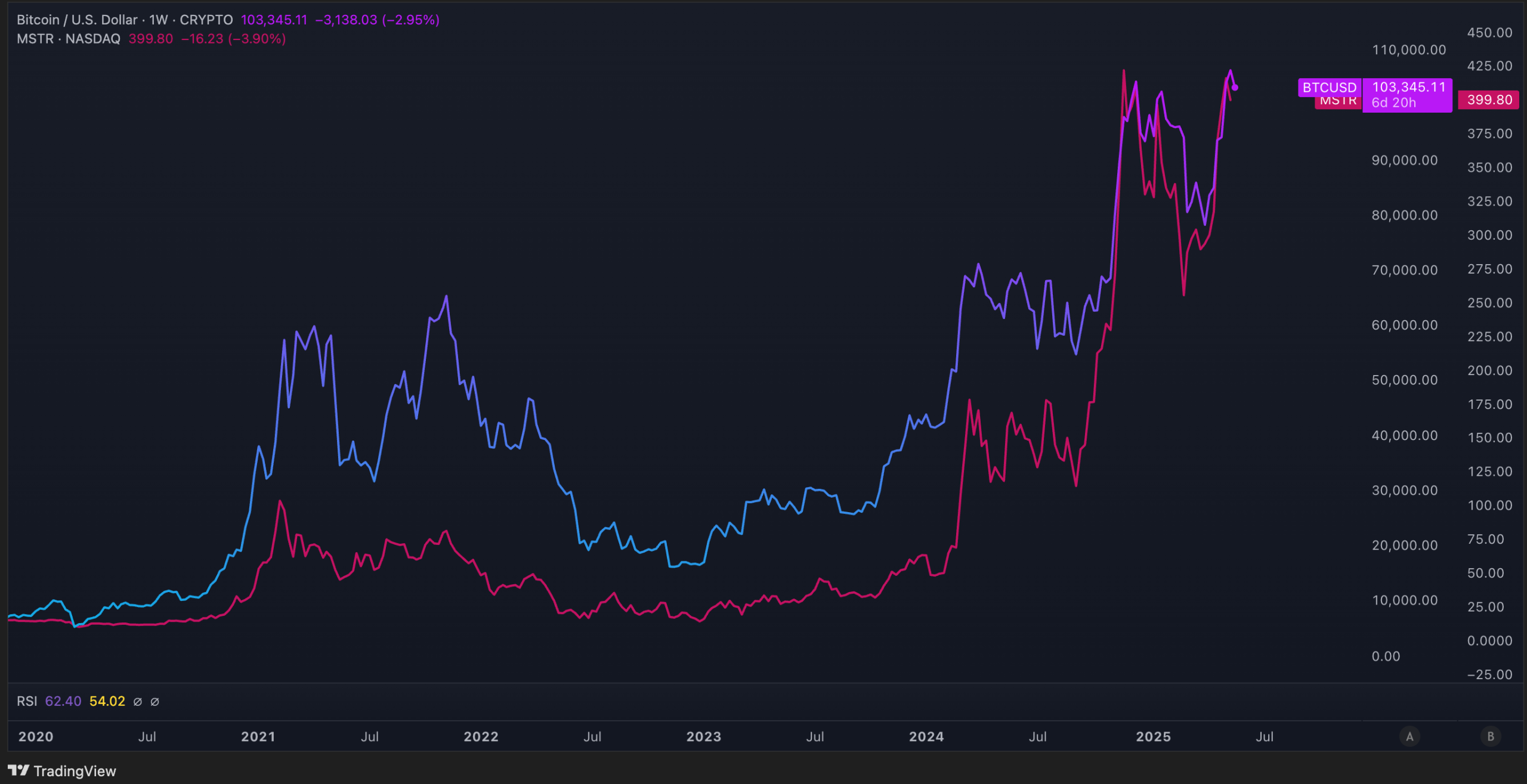Click the −25.00 MSTR scale label
Image resolution: width=1527 pixels, height=784 pixels.
(1489, 675)
